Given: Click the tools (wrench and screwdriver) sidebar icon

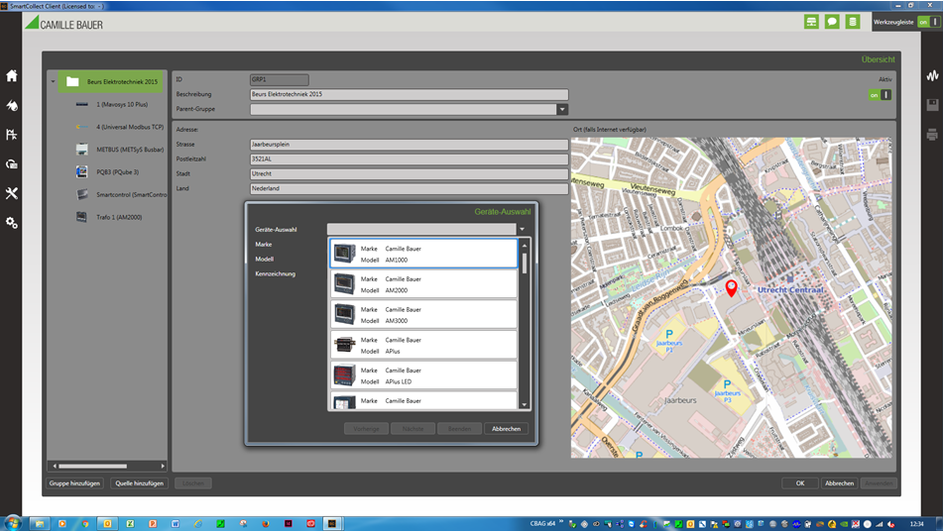Looking at the screenshot, I should pos(11,193).
